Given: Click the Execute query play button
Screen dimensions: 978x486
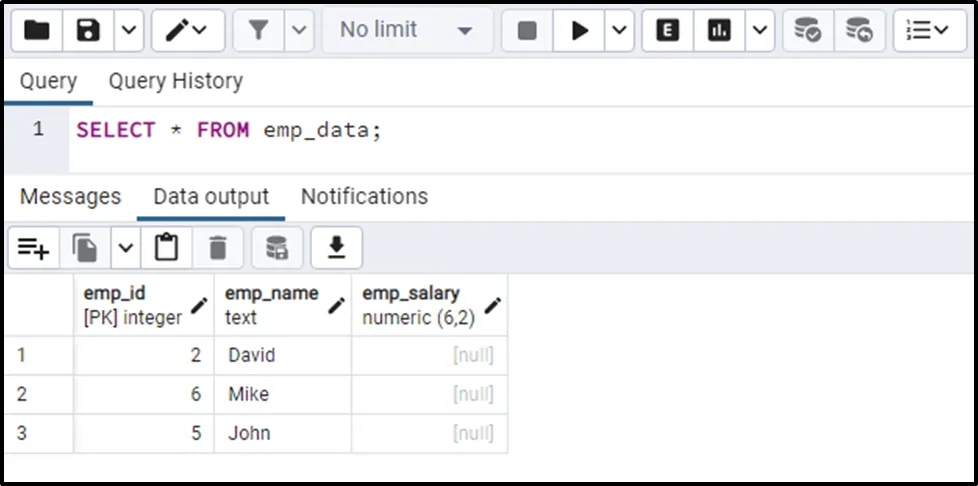Looking at the screenshot, I should (579, 31).
